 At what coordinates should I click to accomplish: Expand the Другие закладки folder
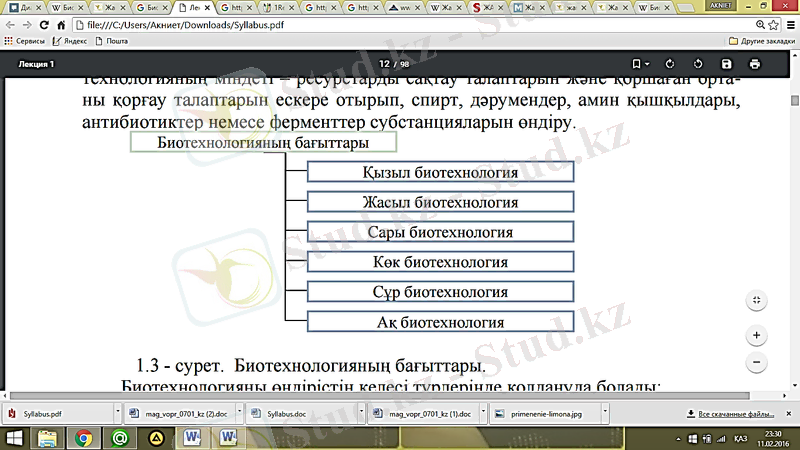pos(762,41)
